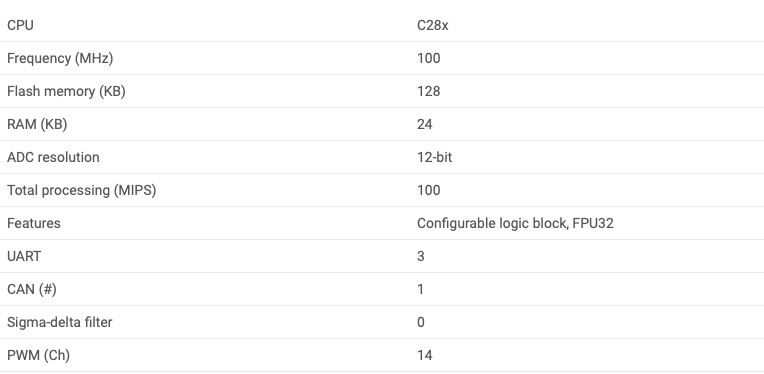Select the Flash memory (KB) label
Viewport: 764px width, 374px height.
tap(66, 92)
